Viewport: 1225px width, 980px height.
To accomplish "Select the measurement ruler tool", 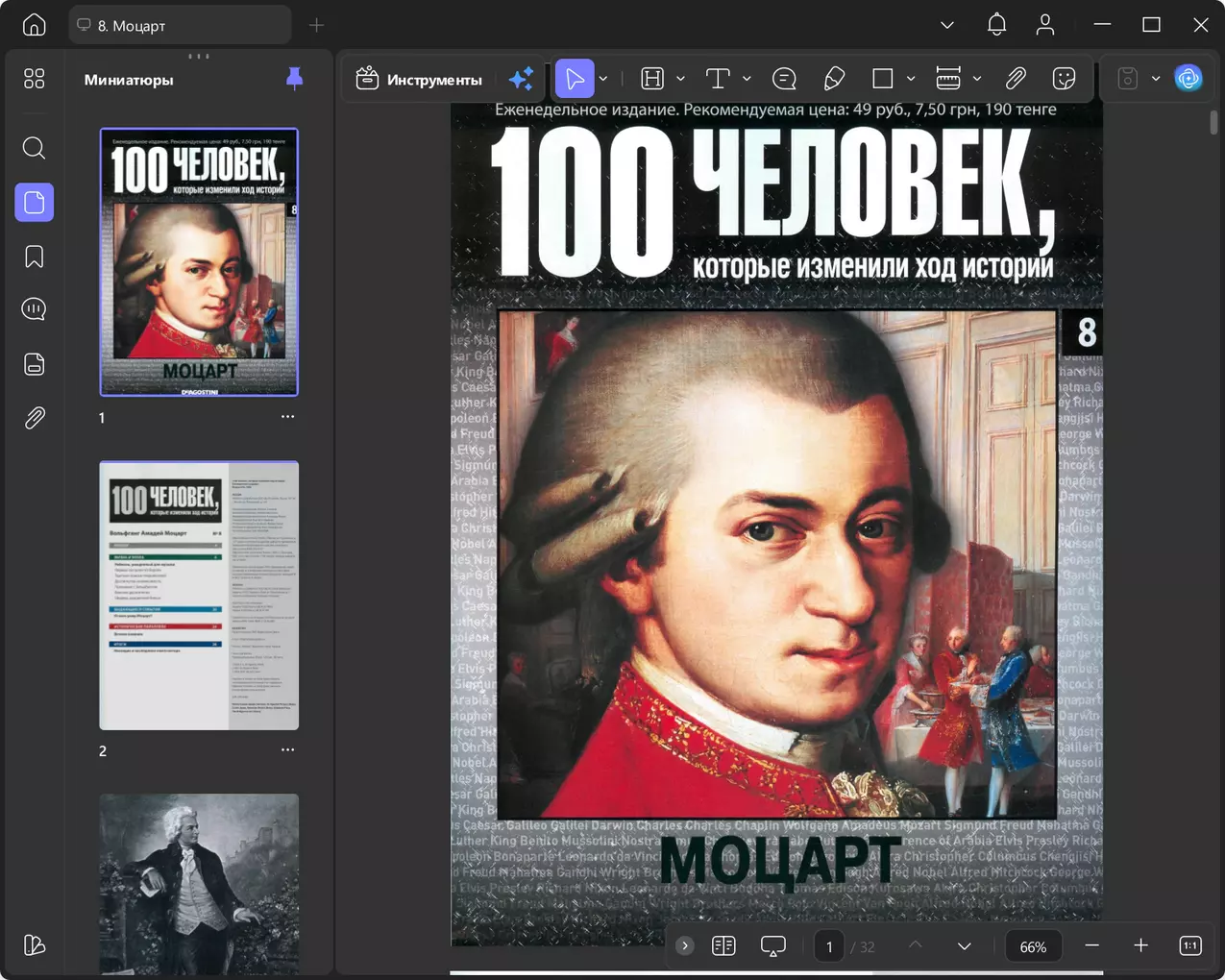I will [948, 79].
